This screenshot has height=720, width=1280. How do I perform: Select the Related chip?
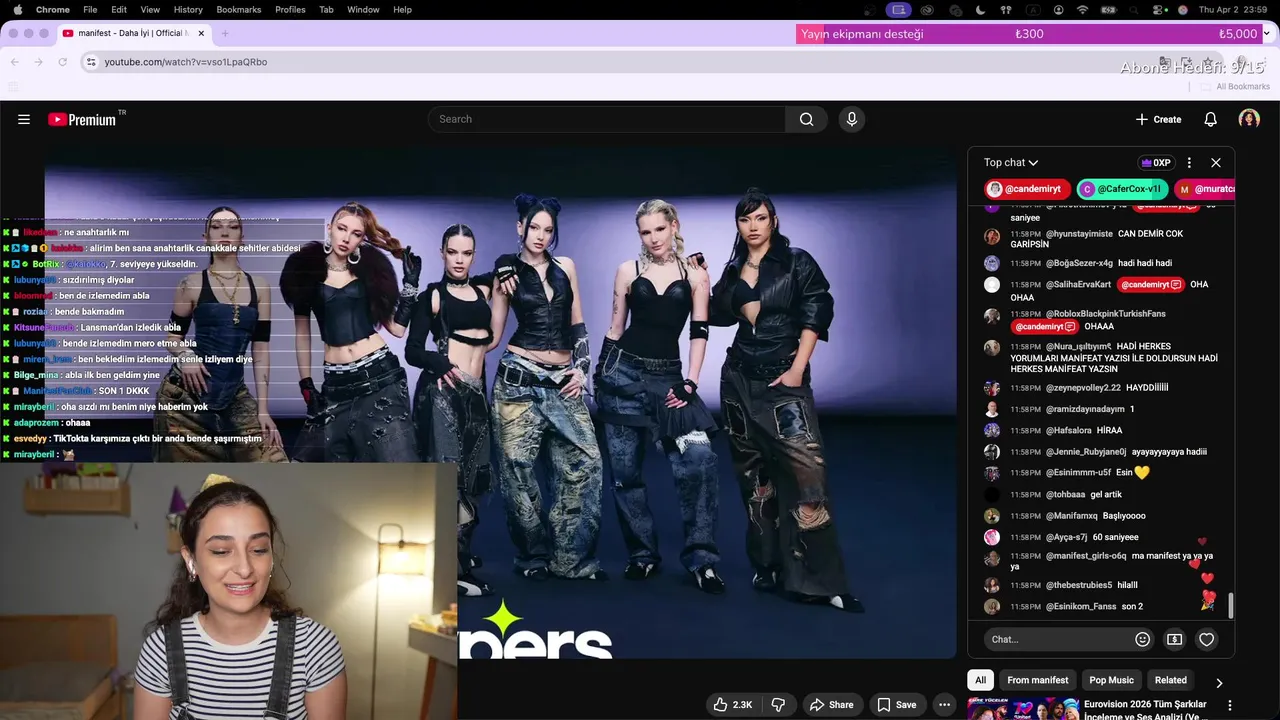tap(1171, 680)
